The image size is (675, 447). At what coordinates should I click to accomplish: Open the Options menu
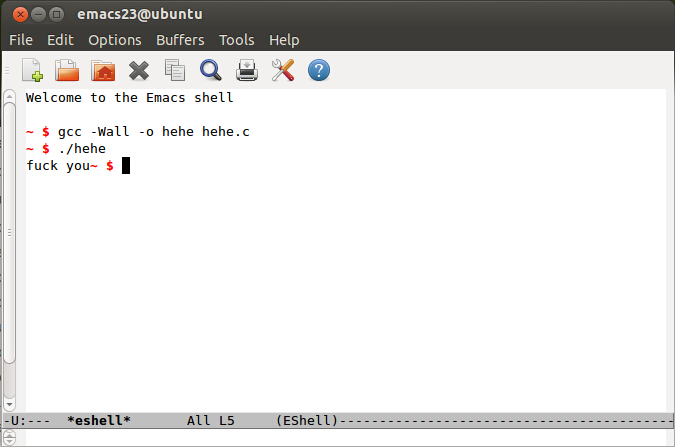point(115,40)
